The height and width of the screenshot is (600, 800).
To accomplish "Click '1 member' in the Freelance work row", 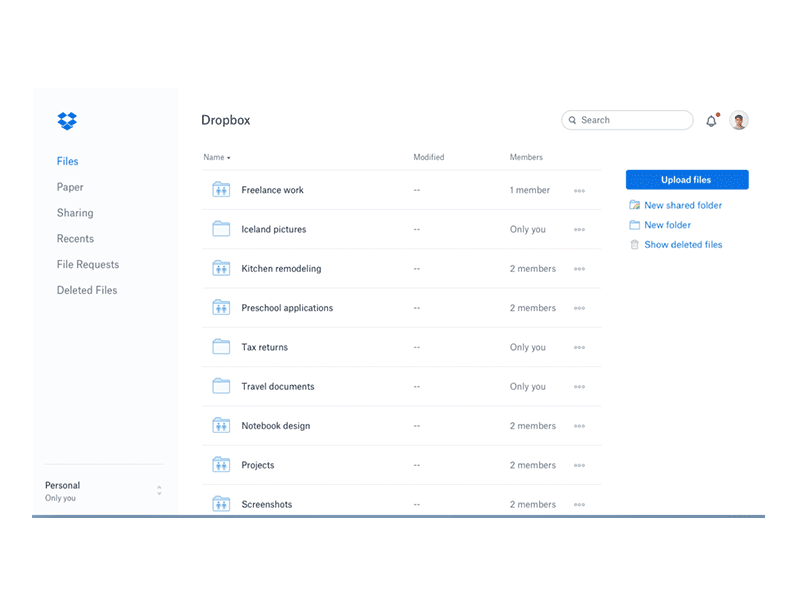I will [530, 190].
